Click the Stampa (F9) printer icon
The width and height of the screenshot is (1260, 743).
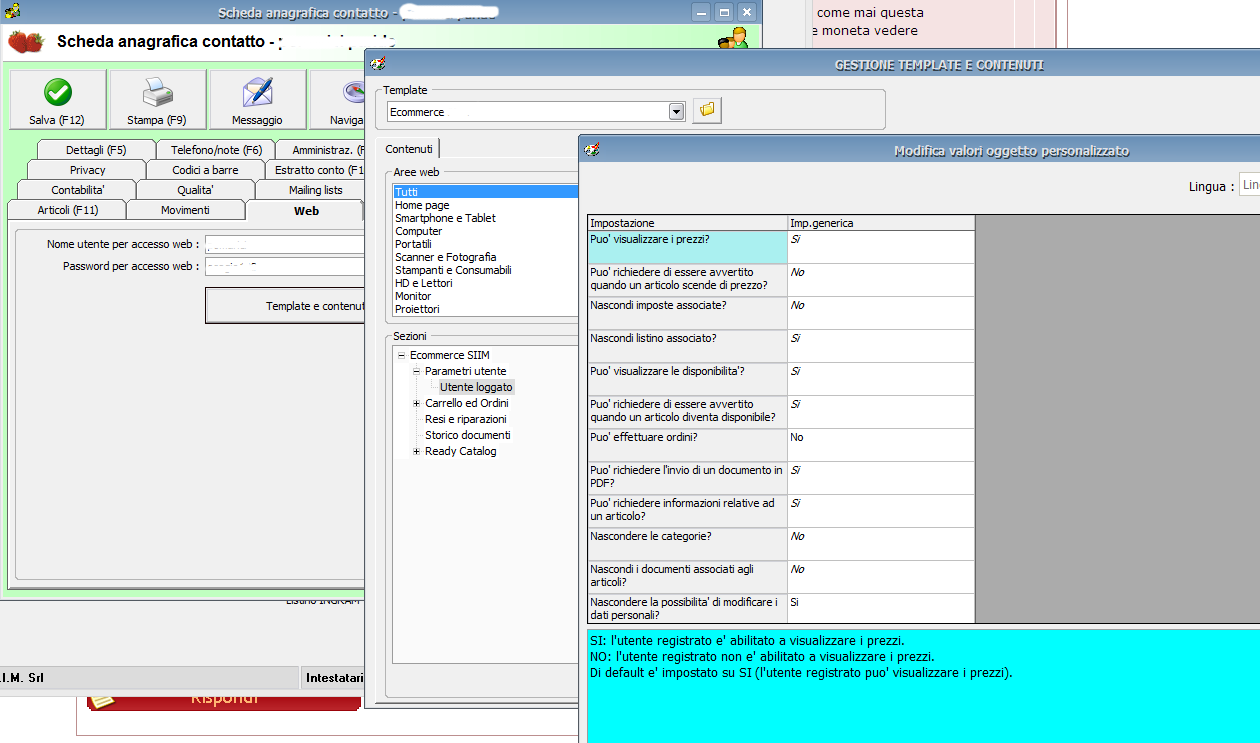[x=157, y=94]
